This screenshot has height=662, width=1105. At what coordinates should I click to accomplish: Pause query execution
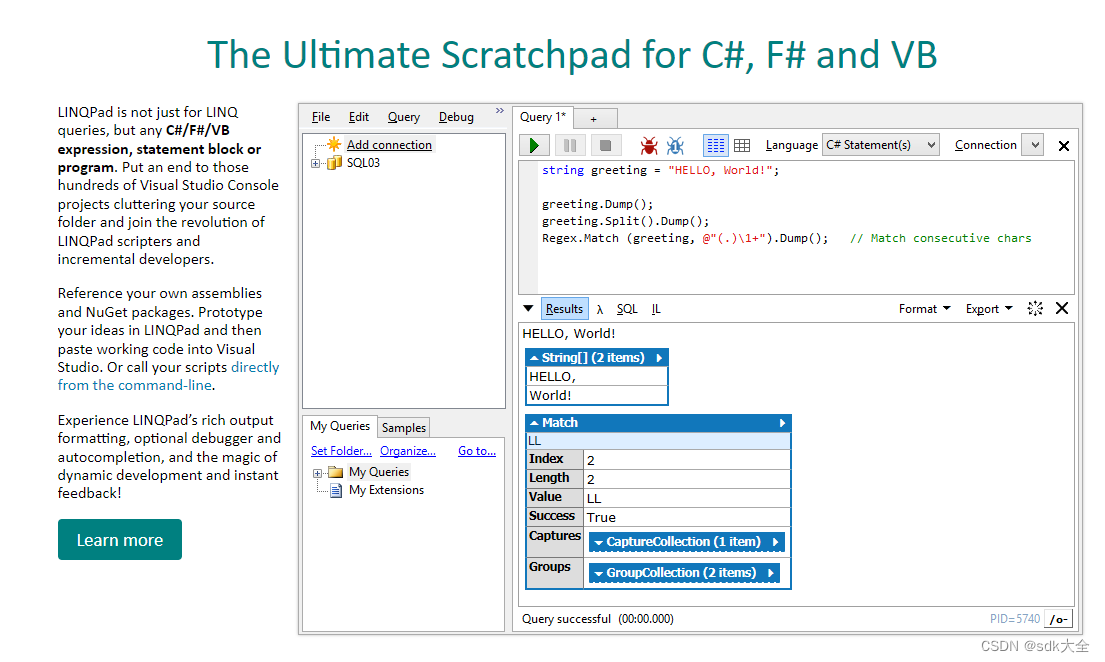click(569, 145)
